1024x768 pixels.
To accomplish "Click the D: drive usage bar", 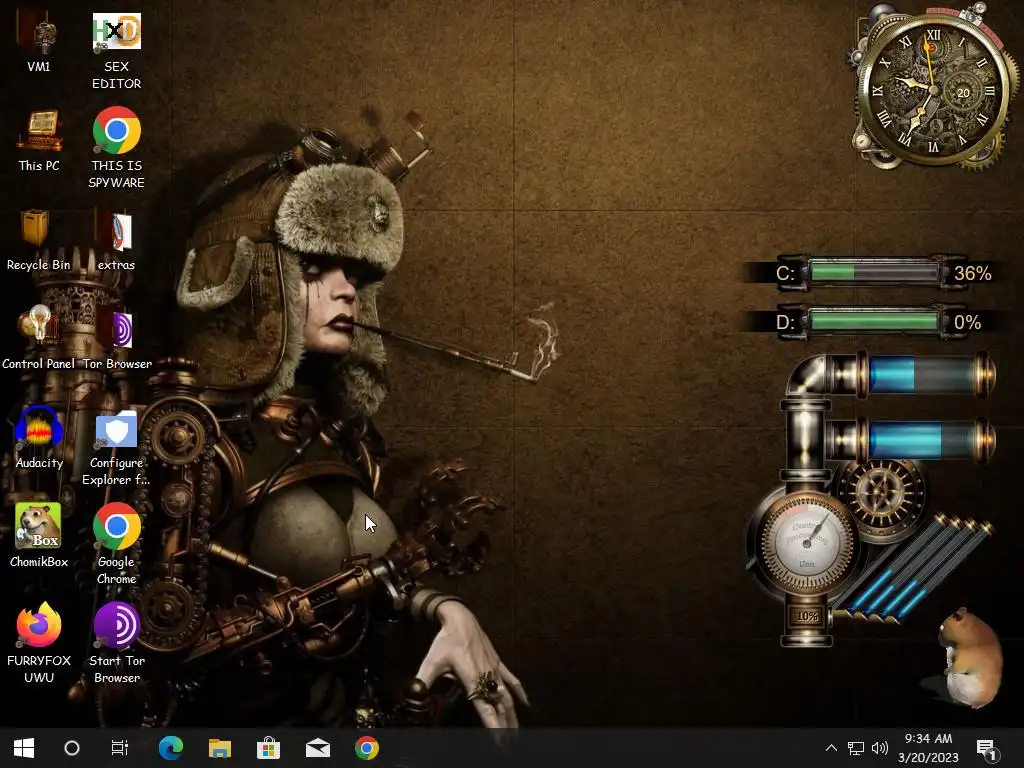I will (x=874, y=321).
